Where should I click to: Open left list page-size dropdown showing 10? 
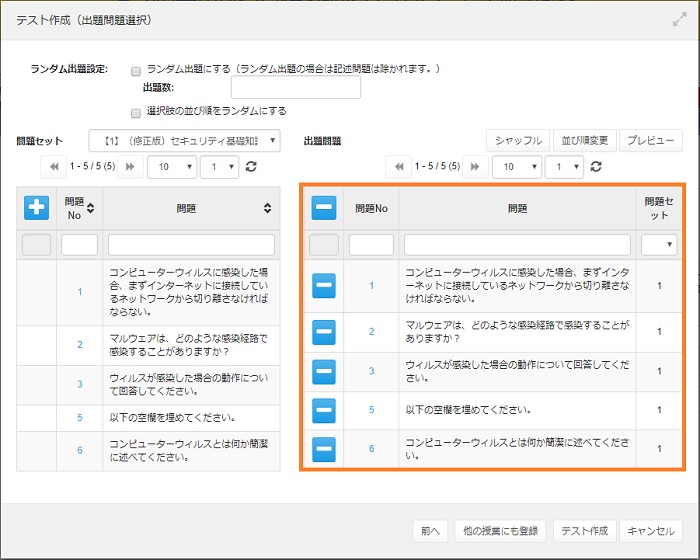171,167
